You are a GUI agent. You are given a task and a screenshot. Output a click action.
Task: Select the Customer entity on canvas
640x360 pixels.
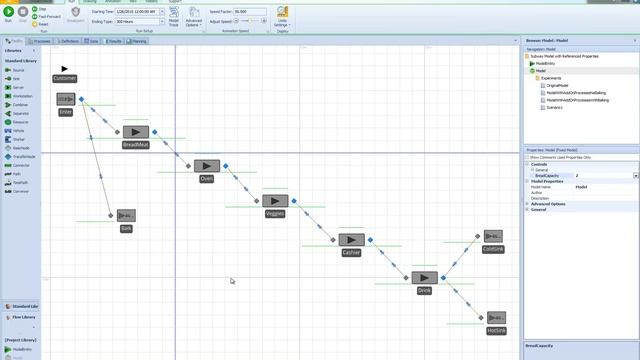coord(64,69)
